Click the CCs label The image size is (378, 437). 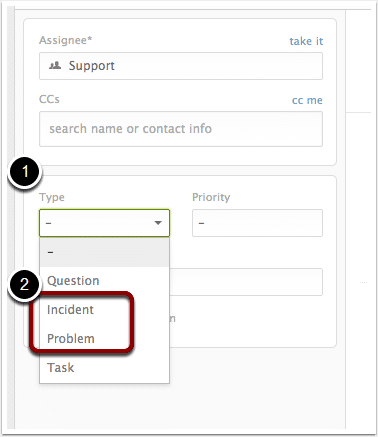coord(49,99)
